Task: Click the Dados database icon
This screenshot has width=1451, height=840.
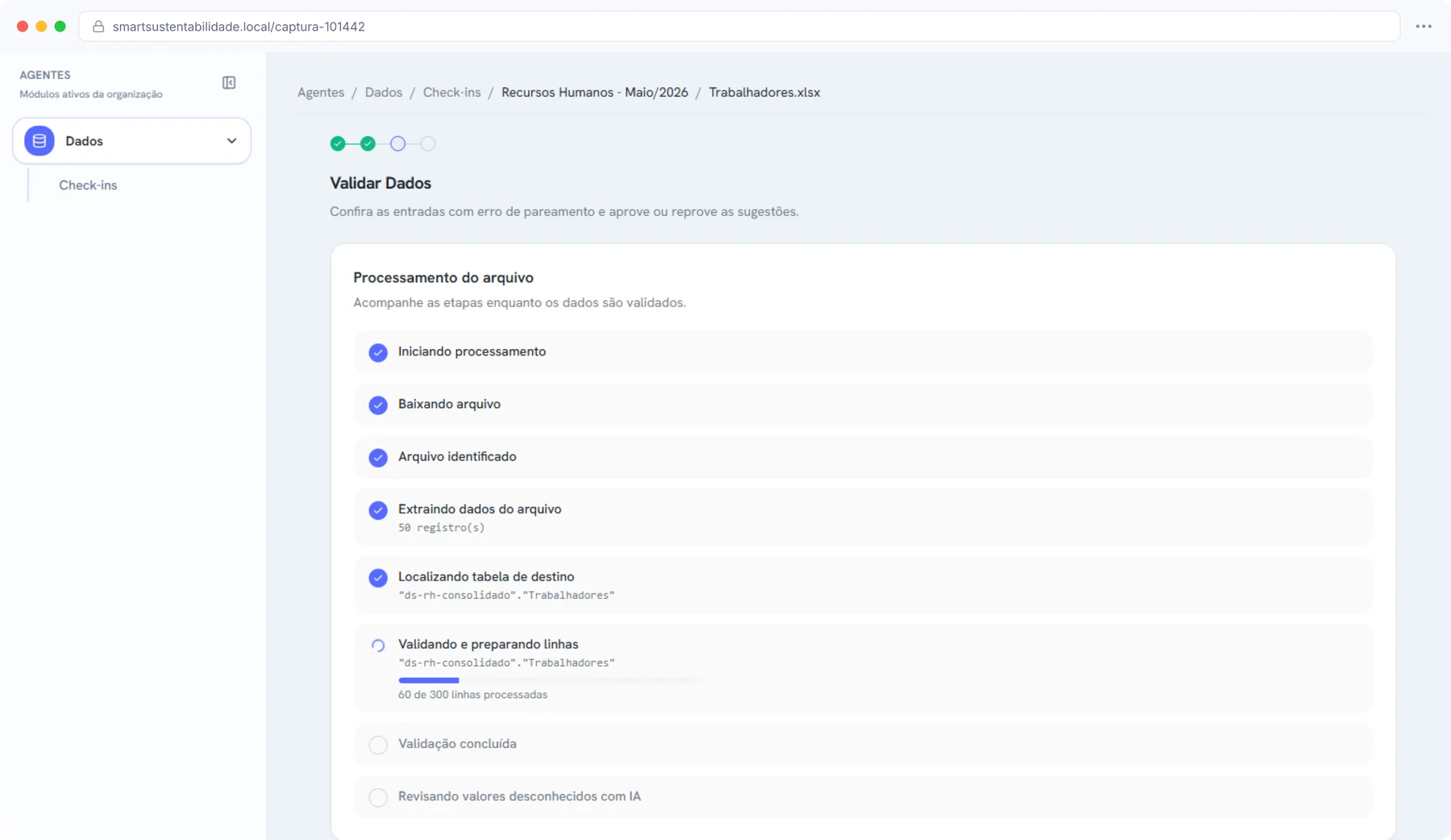Action: (x=39, y=141)
